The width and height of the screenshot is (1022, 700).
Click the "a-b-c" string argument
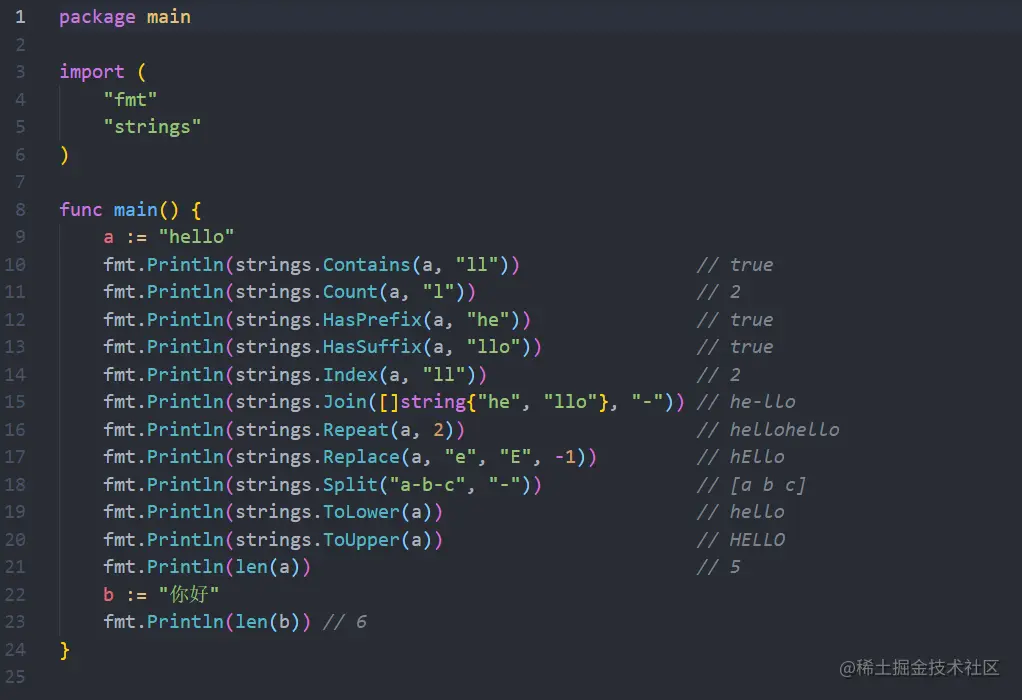pyautogui.click(x=428, y=484)
